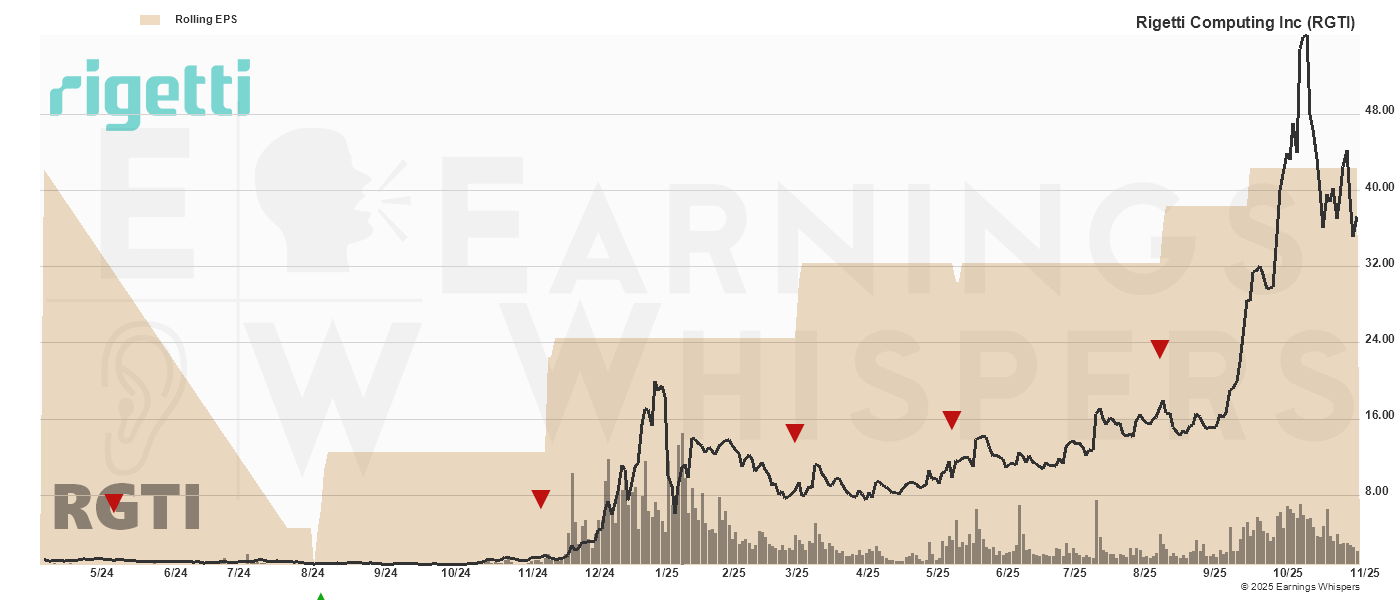
Task: Click the 12/24 date axis label
Action: 600,573
